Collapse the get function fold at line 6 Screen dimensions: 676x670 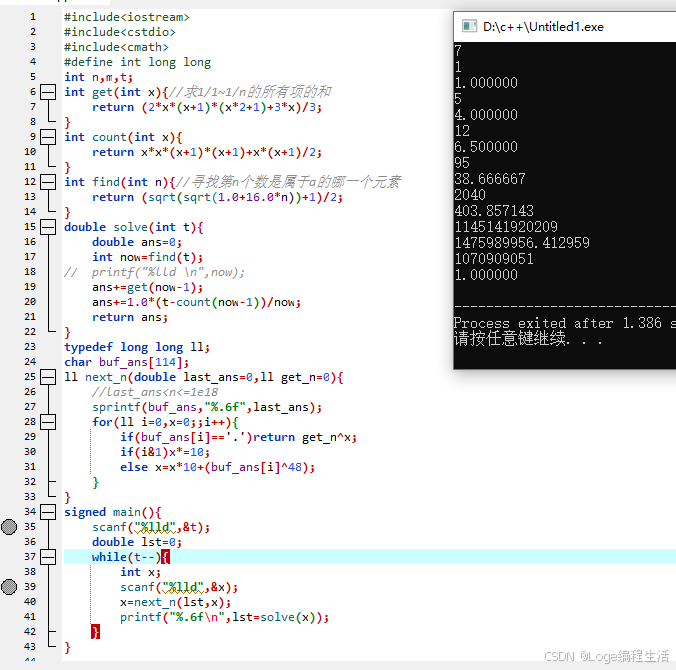48,92
